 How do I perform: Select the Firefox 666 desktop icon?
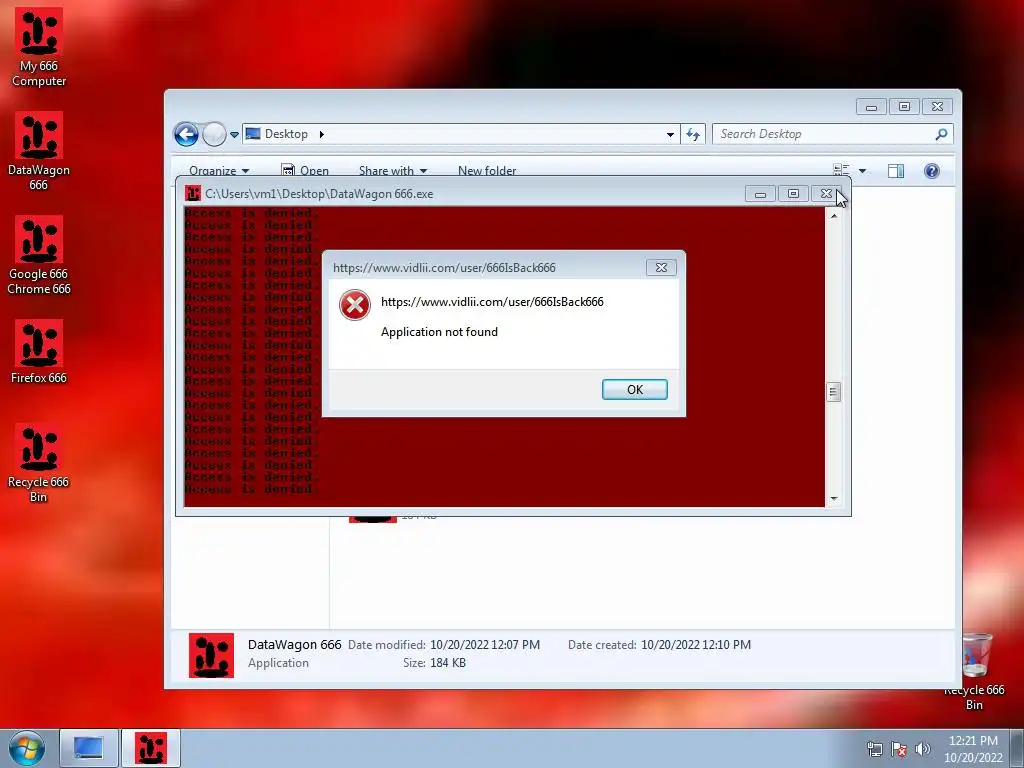pos(39,351)
